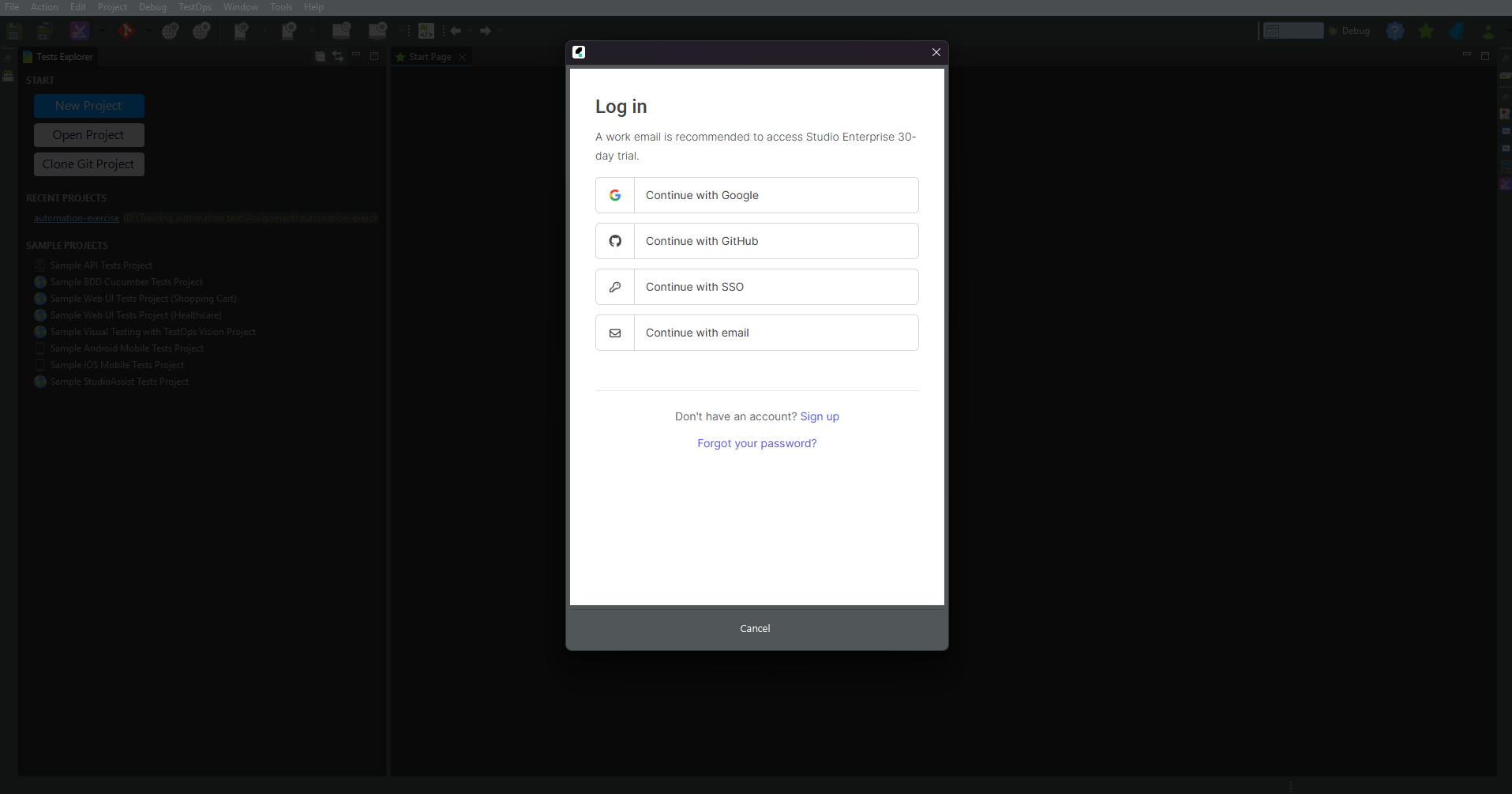
Task: Click the Save toolbar icon
Action: point(14,31)
